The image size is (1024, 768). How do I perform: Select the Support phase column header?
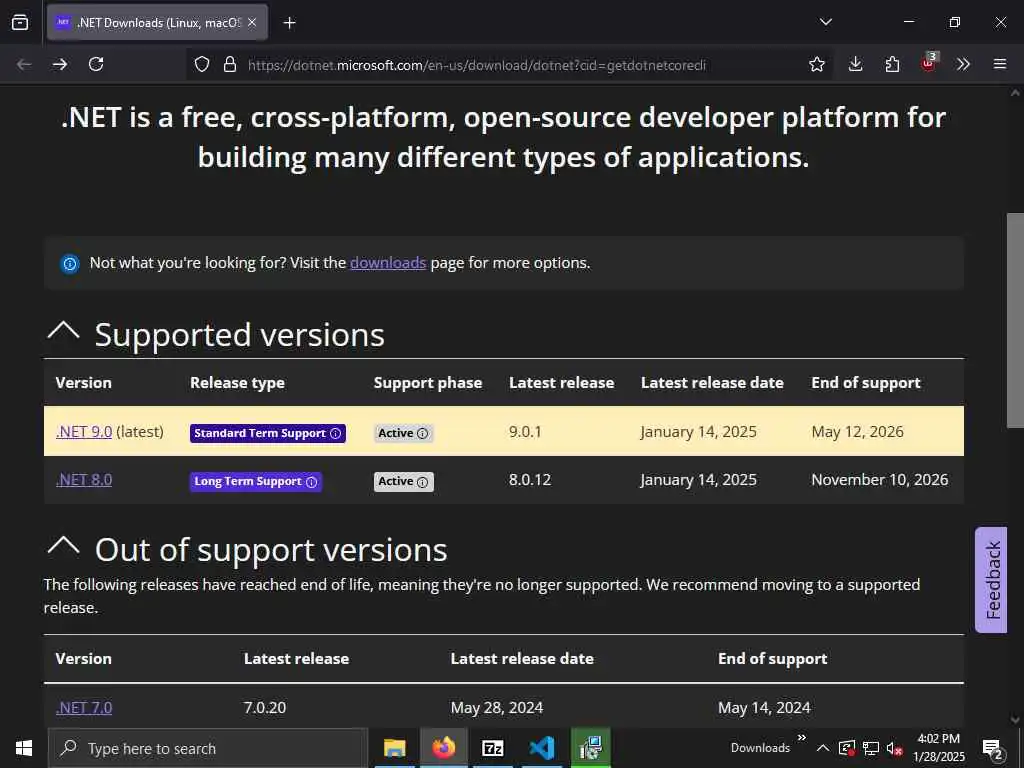[x=428, y=383]
